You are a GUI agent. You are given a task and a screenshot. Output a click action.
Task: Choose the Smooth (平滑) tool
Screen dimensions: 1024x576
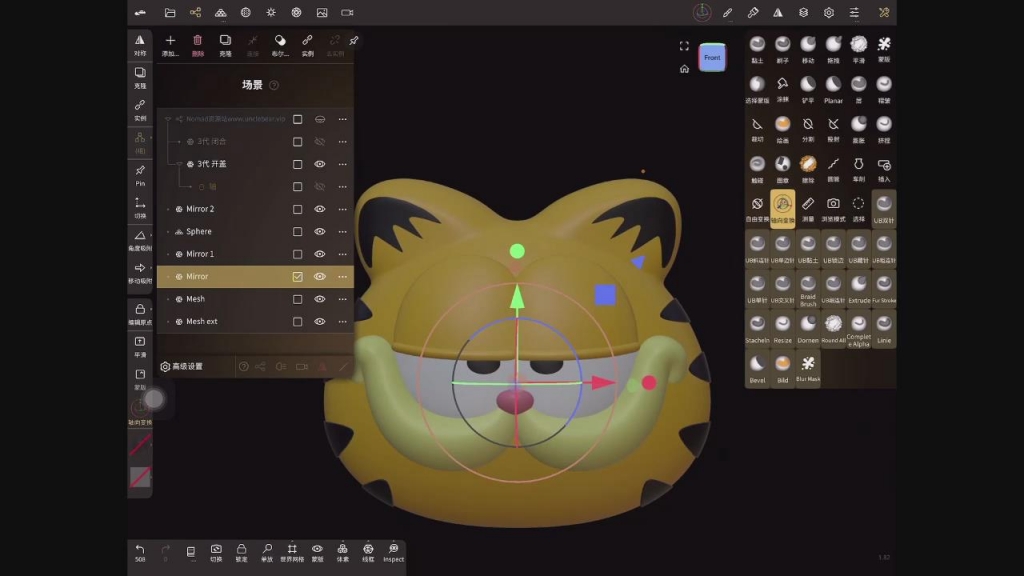[859, 49]
